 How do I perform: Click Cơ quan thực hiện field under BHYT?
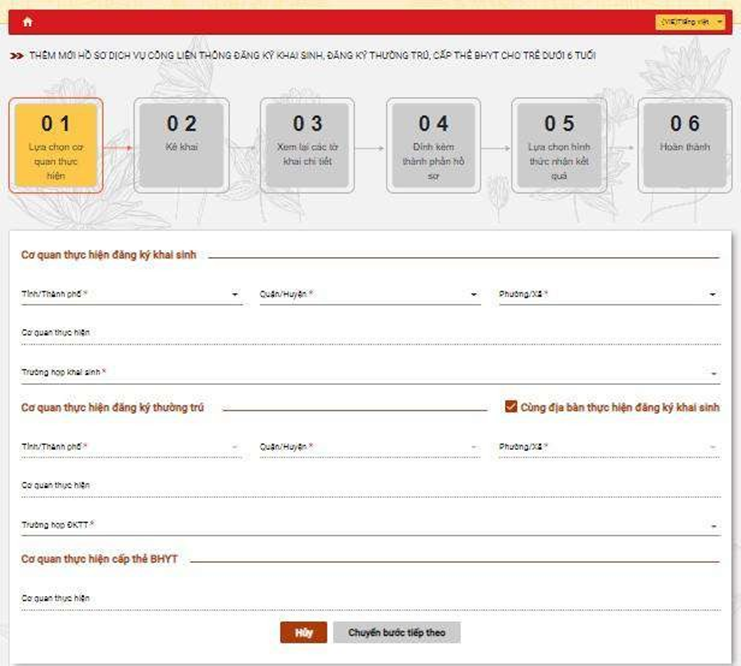tap(370, 600)
